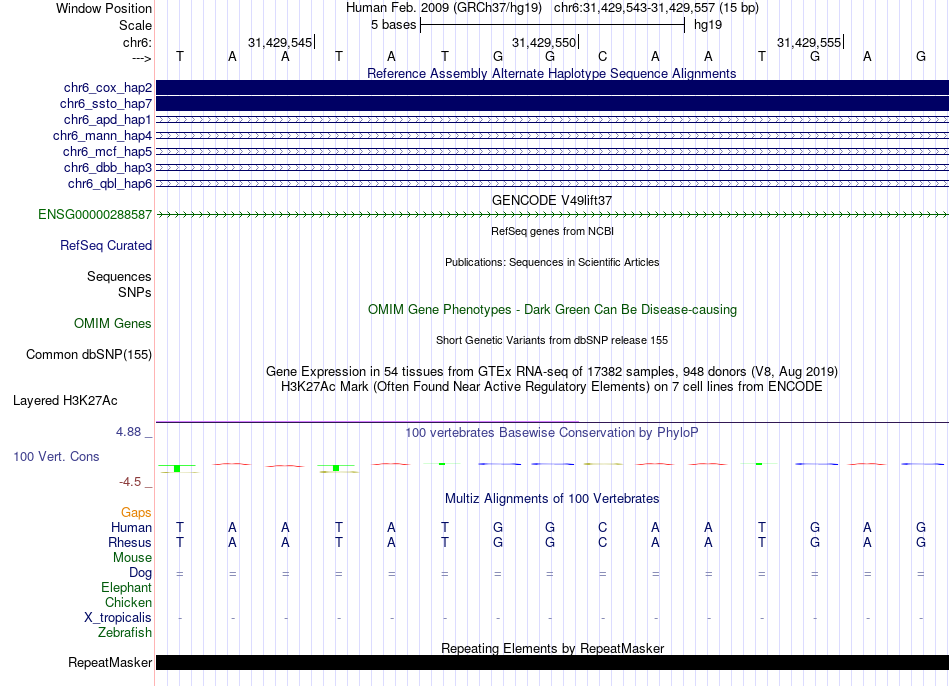Image resolution: width=950 pixels, height=686 pixels.
Task: Open the OMIM Gene Phenotypes track title
Action: [552, 310]
